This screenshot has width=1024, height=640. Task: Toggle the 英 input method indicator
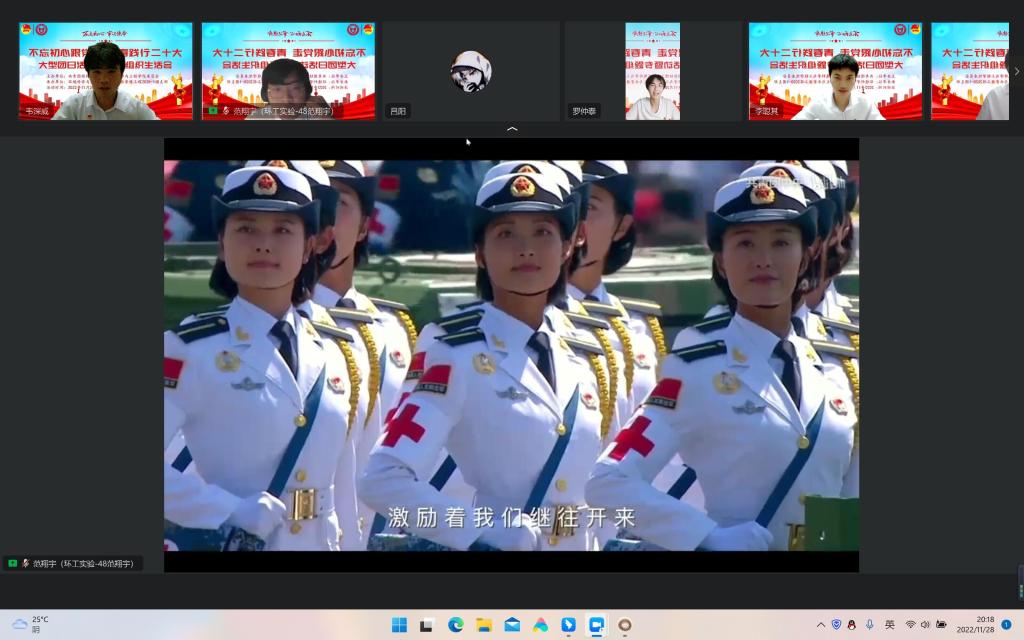pyautogui.click(x=890, y=625)
